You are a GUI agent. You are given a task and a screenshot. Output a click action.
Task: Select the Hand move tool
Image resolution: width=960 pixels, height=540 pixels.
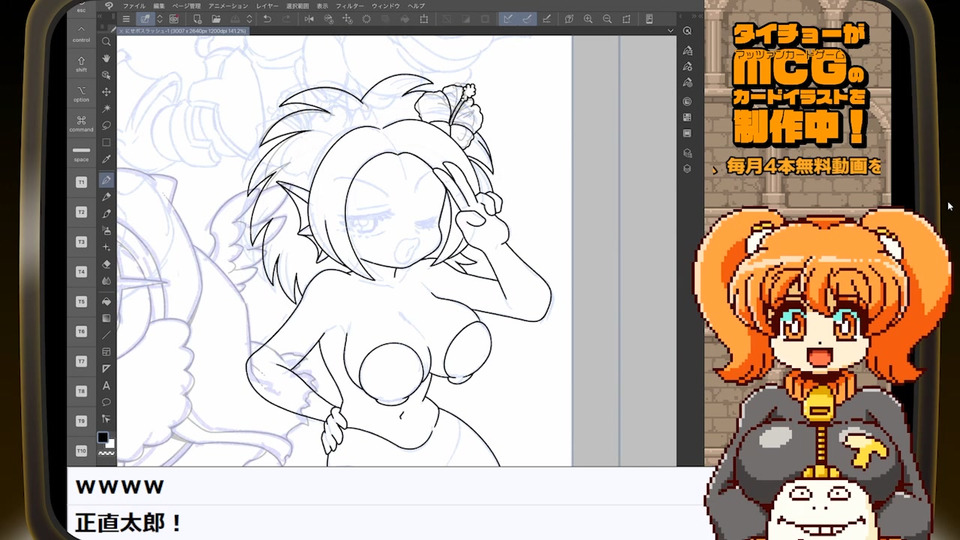(106, 58)
